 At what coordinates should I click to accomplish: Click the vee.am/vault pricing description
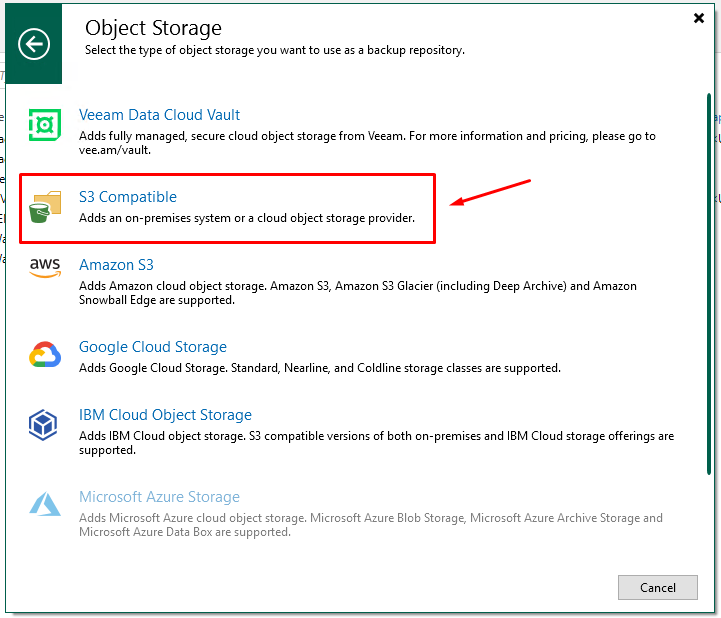click(x=367, y=143)
